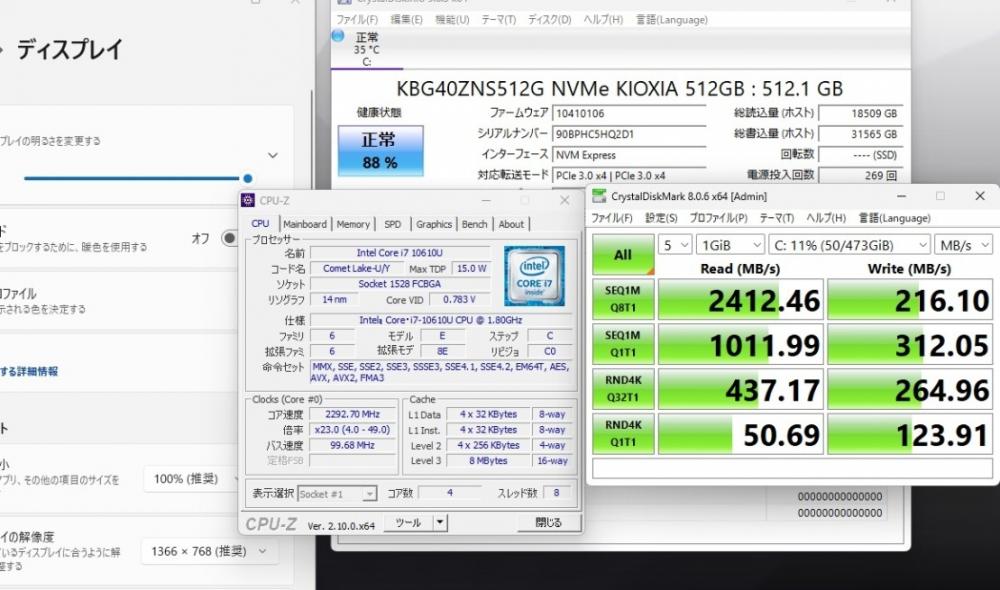Image resolution: width=1000 pixels, height=590 pixels.
Task: Open 機能(U) menu in CrystalDiskInfo
Action: [452, 20]
